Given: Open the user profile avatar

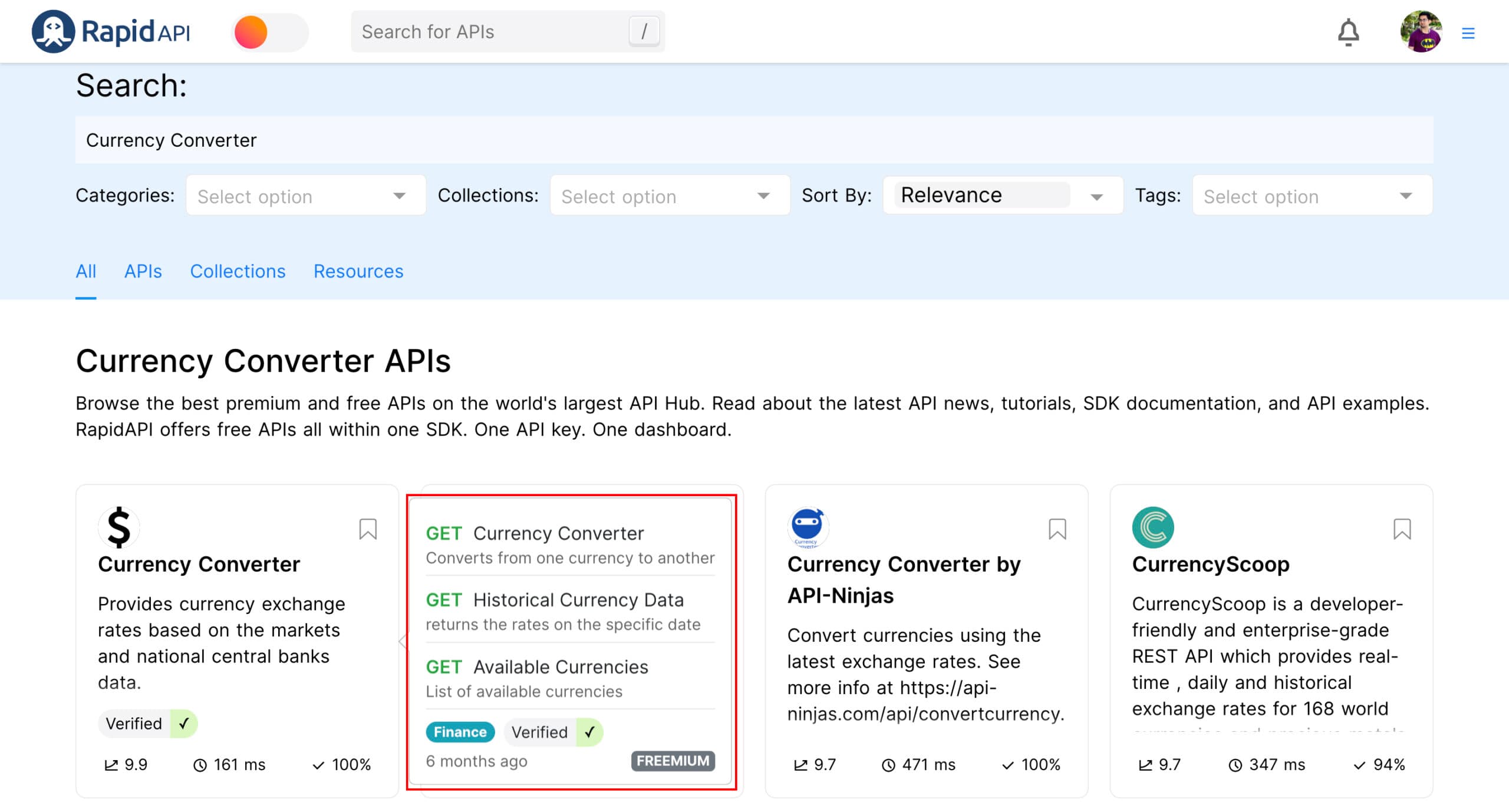Looking at the screenshot, I should coord(1421,31).
